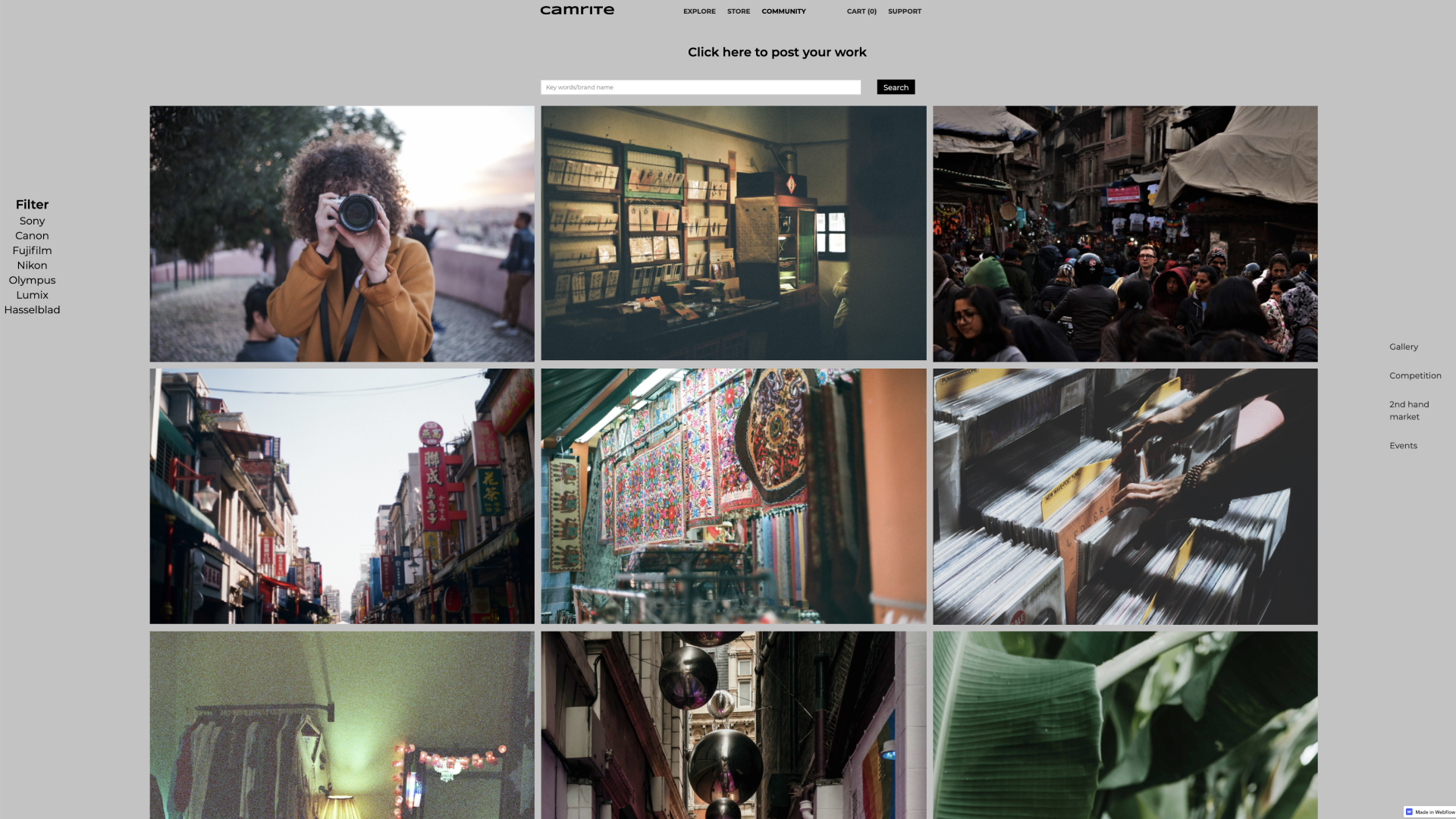
Task: Open the Store page
Action: click(738, 11)
